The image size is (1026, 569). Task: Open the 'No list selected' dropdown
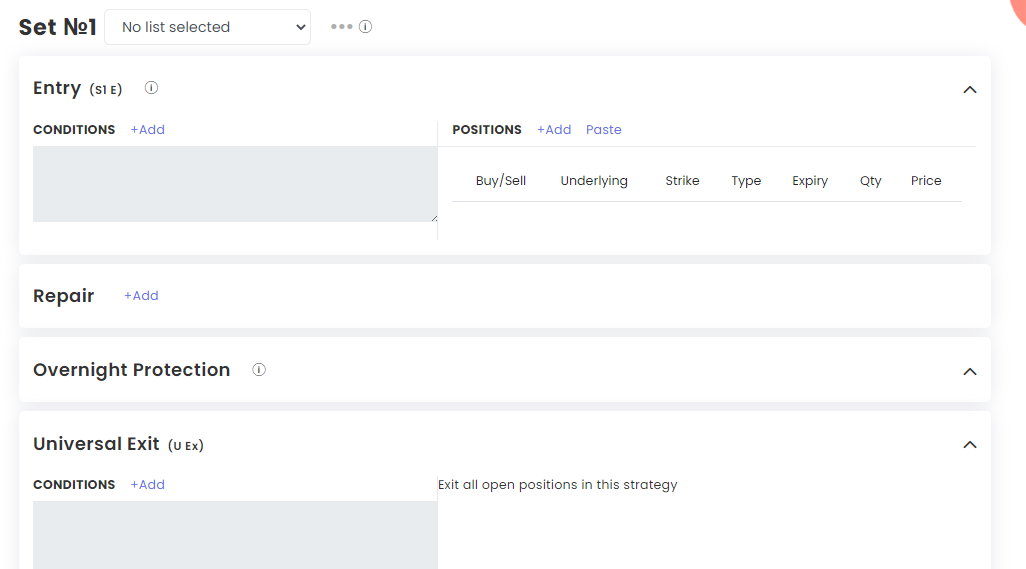point(207,27)
